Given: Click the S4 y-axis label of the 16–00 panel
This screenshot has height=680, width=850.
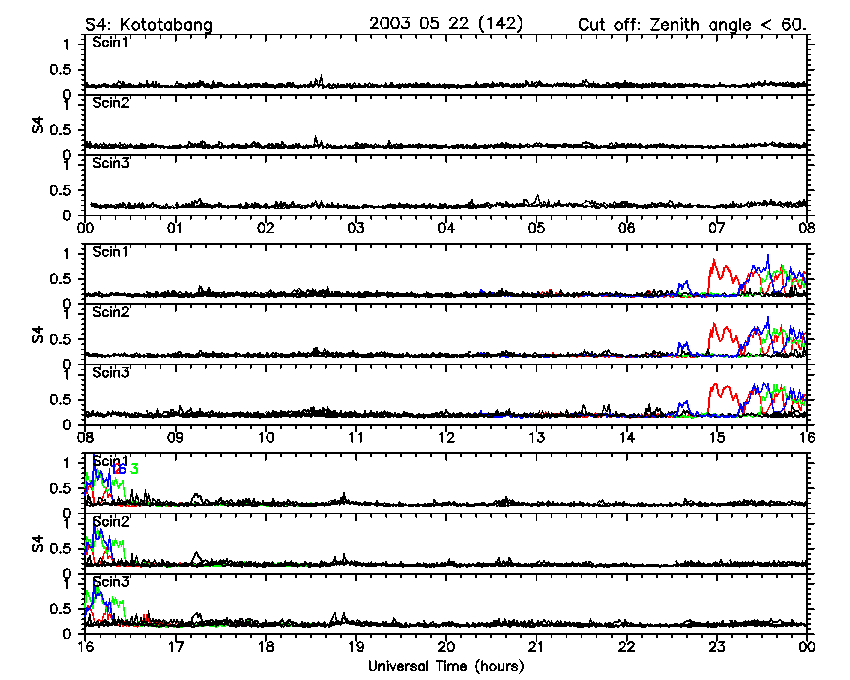Looking at the screenshot, I should (x=37, y=544).
